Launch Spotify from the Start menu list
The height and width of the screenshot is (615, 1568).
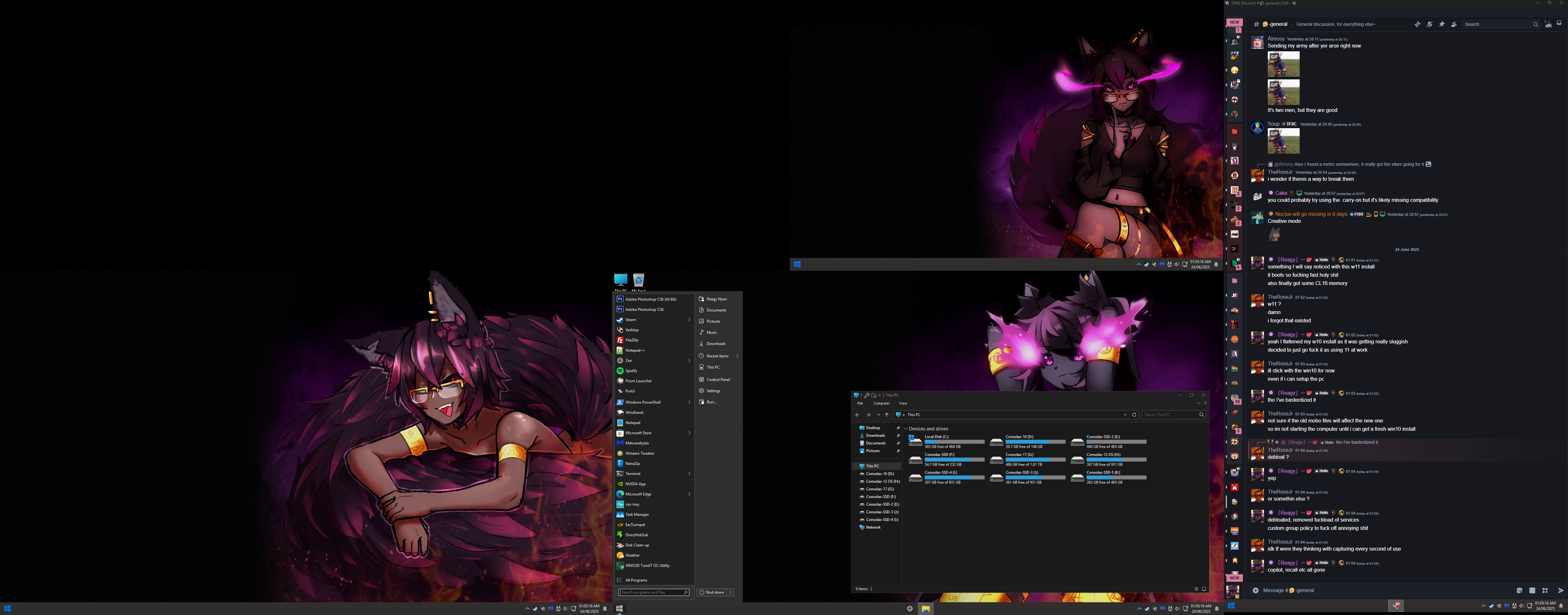(x=654, y=371)
